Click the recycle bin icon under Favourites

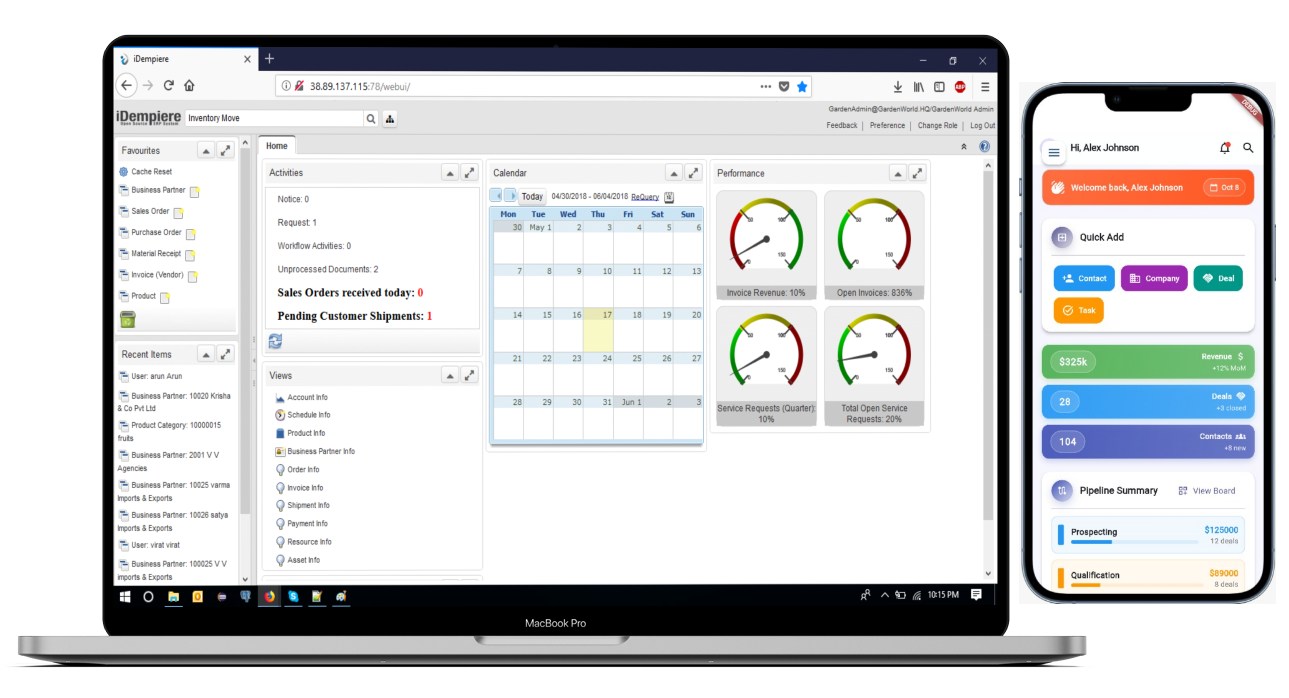[x=126, y=318]
